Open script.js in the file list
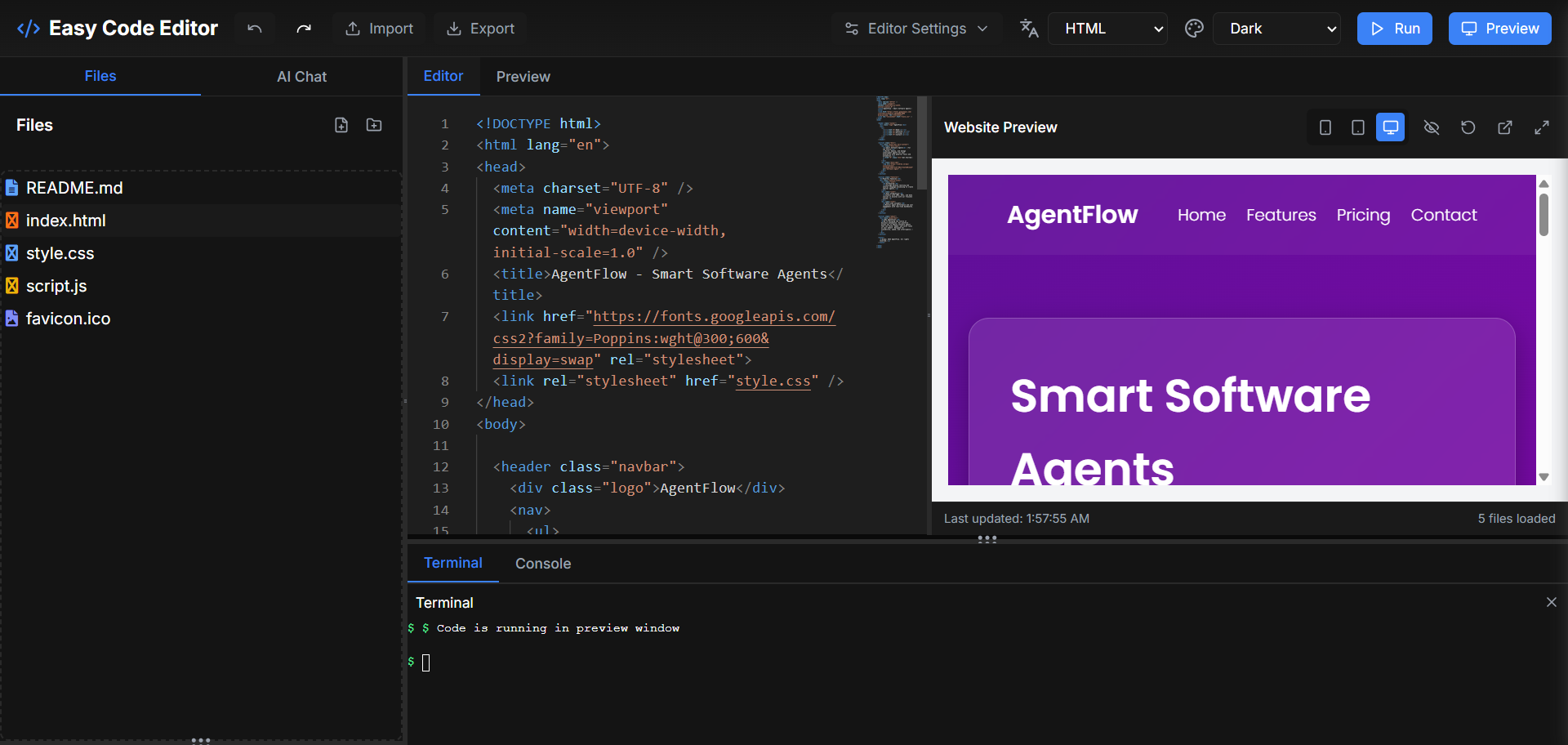 (201, 286)
